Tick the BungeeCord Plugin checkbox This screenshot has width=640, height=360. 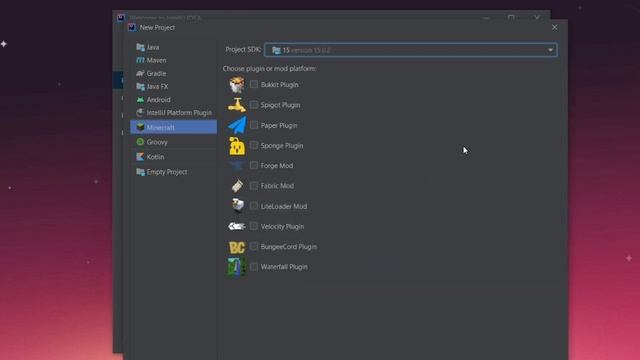254,246
